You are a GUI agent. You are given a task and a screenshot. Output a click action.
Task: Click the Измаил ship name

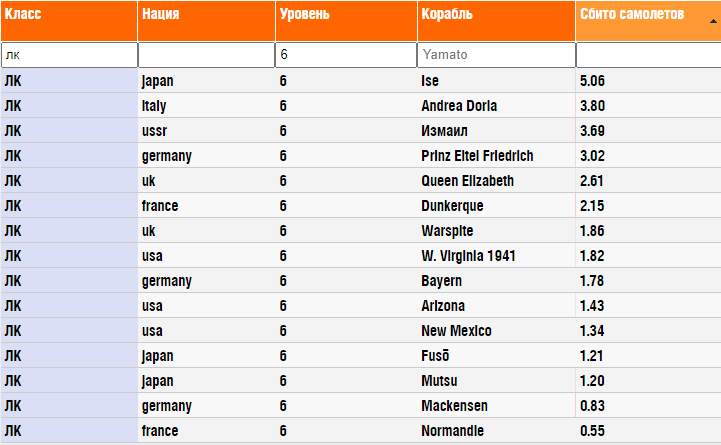[444, 131]
